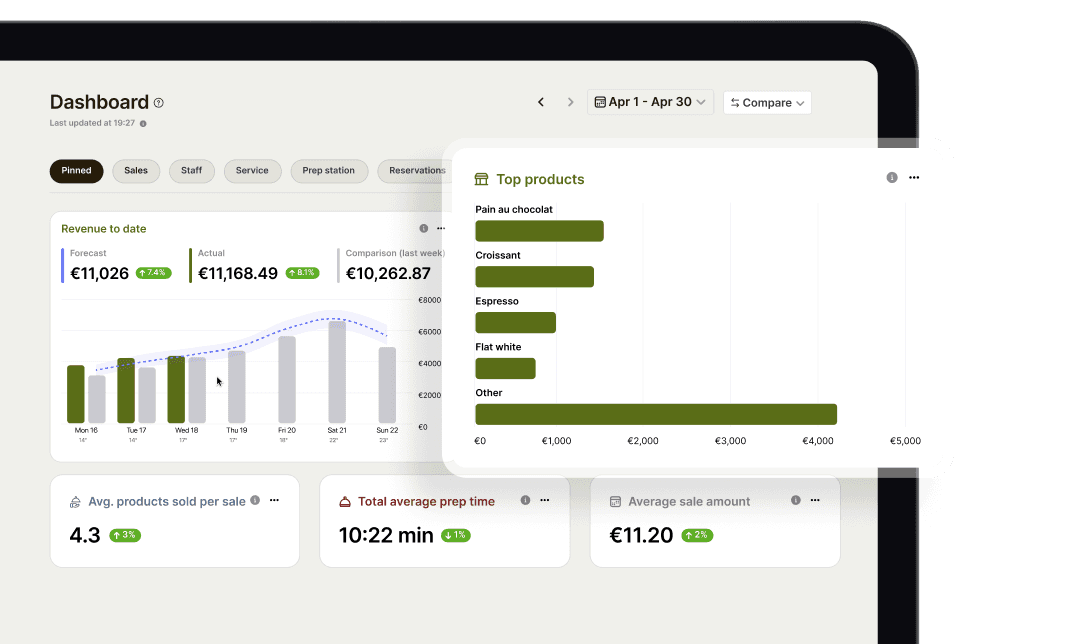Click the green Wed 18 revenue bar
This screenshot has width=1066, height=644.
(176, 390)
